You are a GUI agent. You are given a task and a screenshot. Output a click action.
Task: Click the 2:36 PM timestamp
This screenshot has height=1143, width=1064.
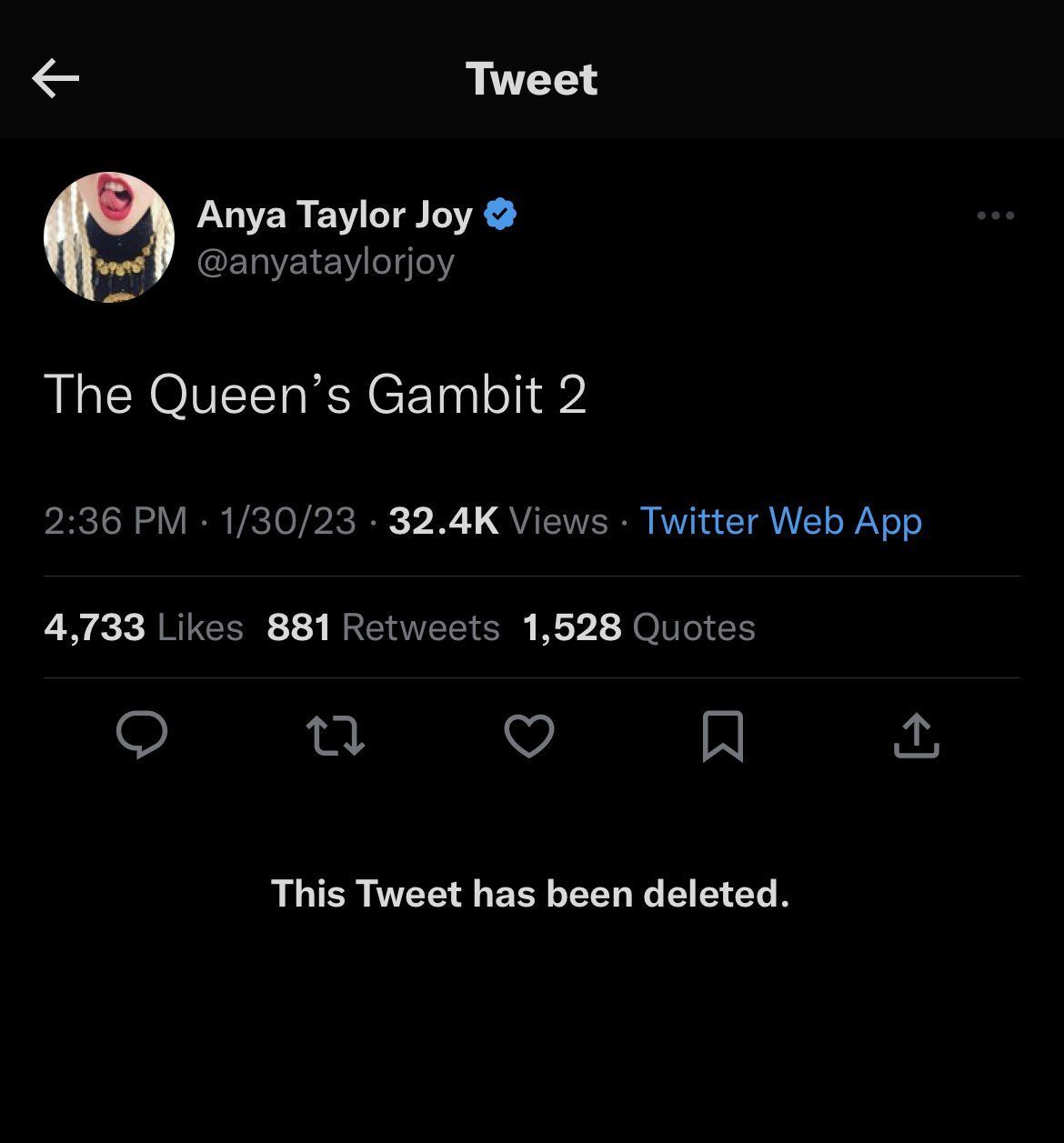point(115,521)
